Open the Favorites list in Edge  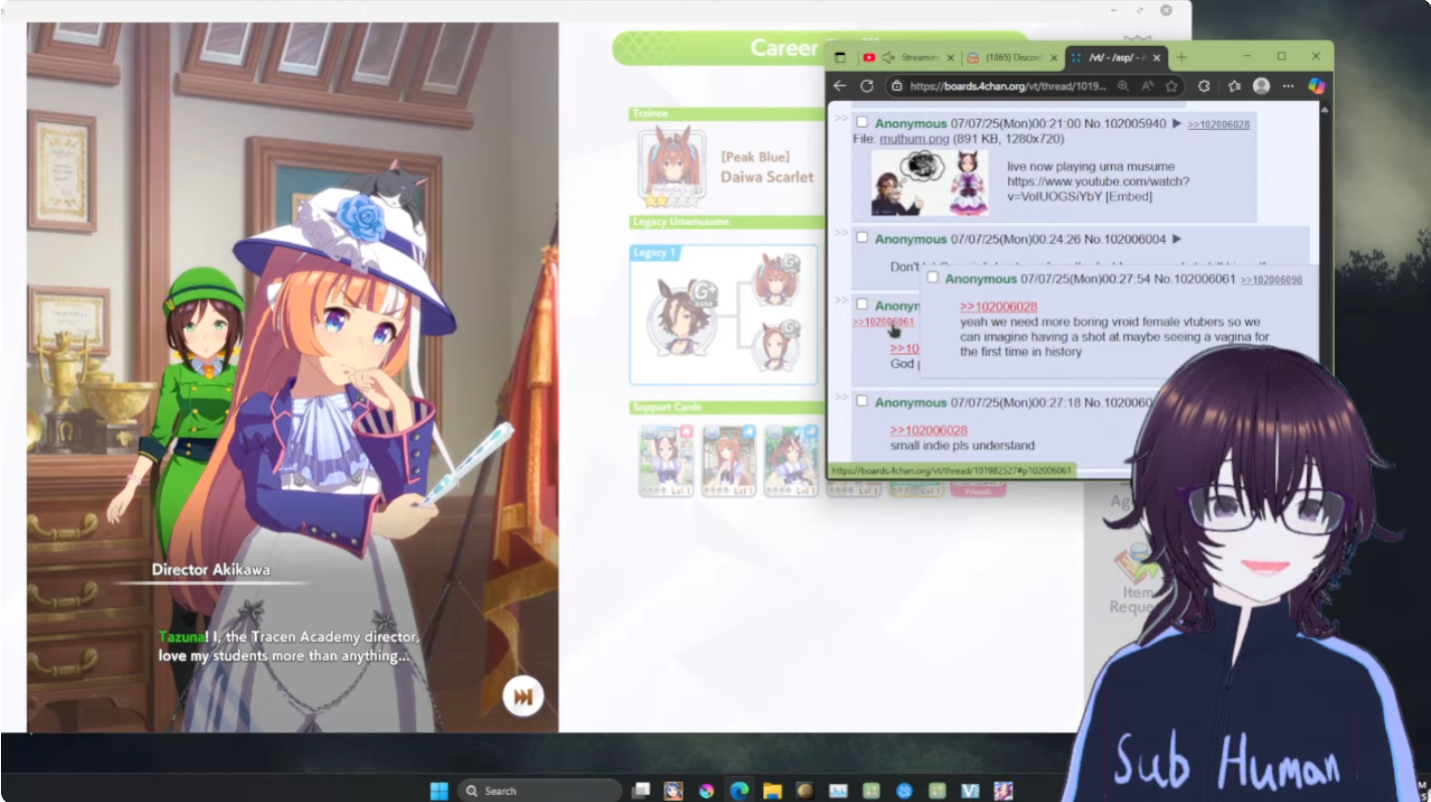(x=1234, y=86)
